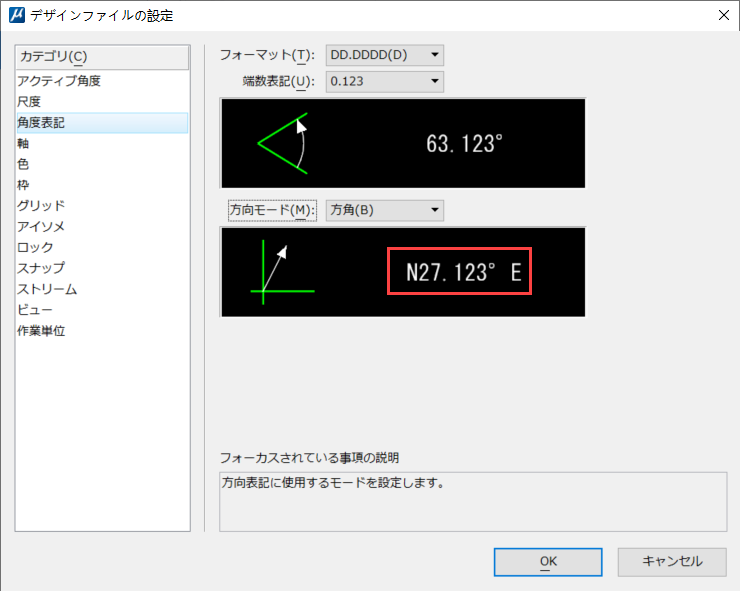This screenshot has width=740, height=591.
Task: Click the MicroStation icon in the title bar
Action: pyautogui.click(x=17, y=15)
